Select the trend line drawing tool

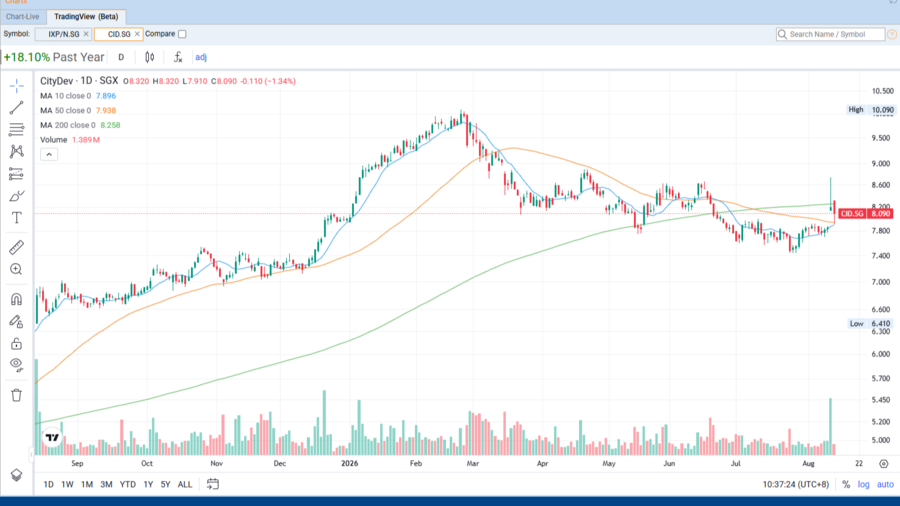coord(16,108)
